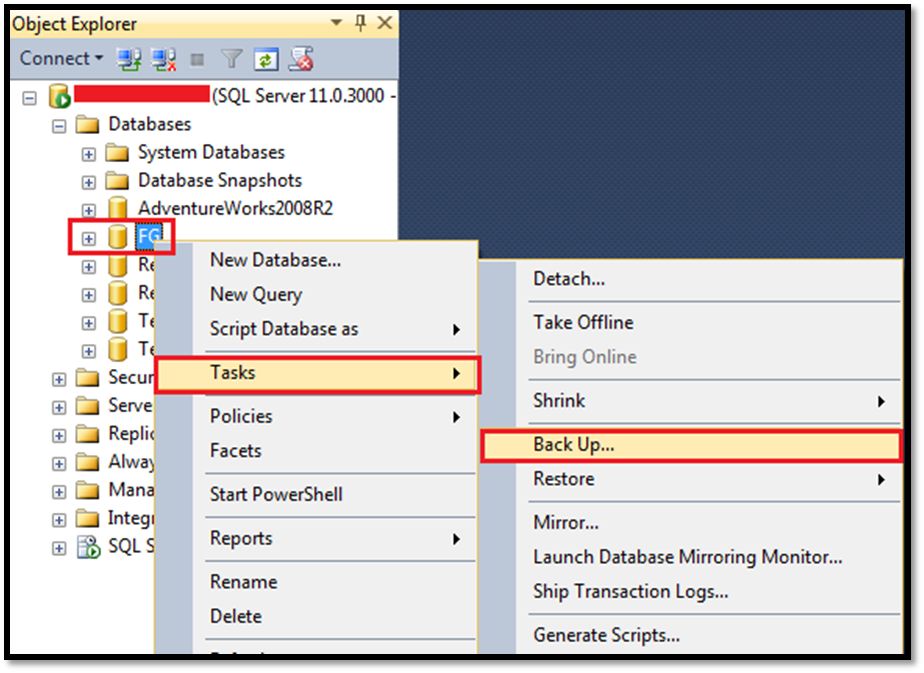Click the Connect Object Explorer icon
This screenshot has width=924, height=673.
[x=127, y=59]
